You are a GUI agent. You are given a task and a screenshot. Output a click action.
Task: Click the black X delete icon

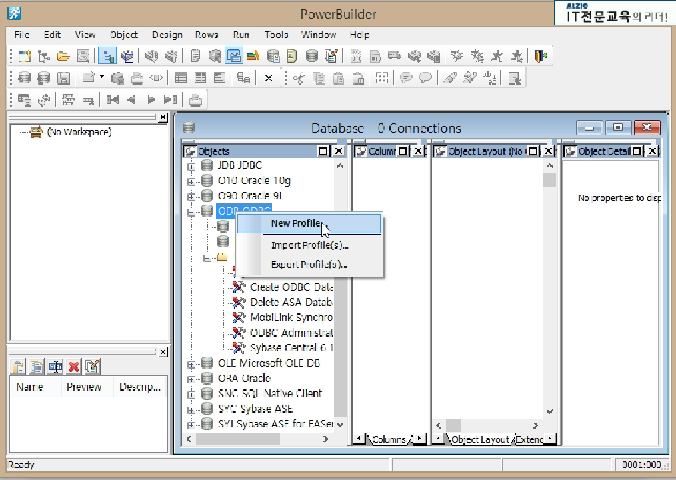(x=268, y=78)
